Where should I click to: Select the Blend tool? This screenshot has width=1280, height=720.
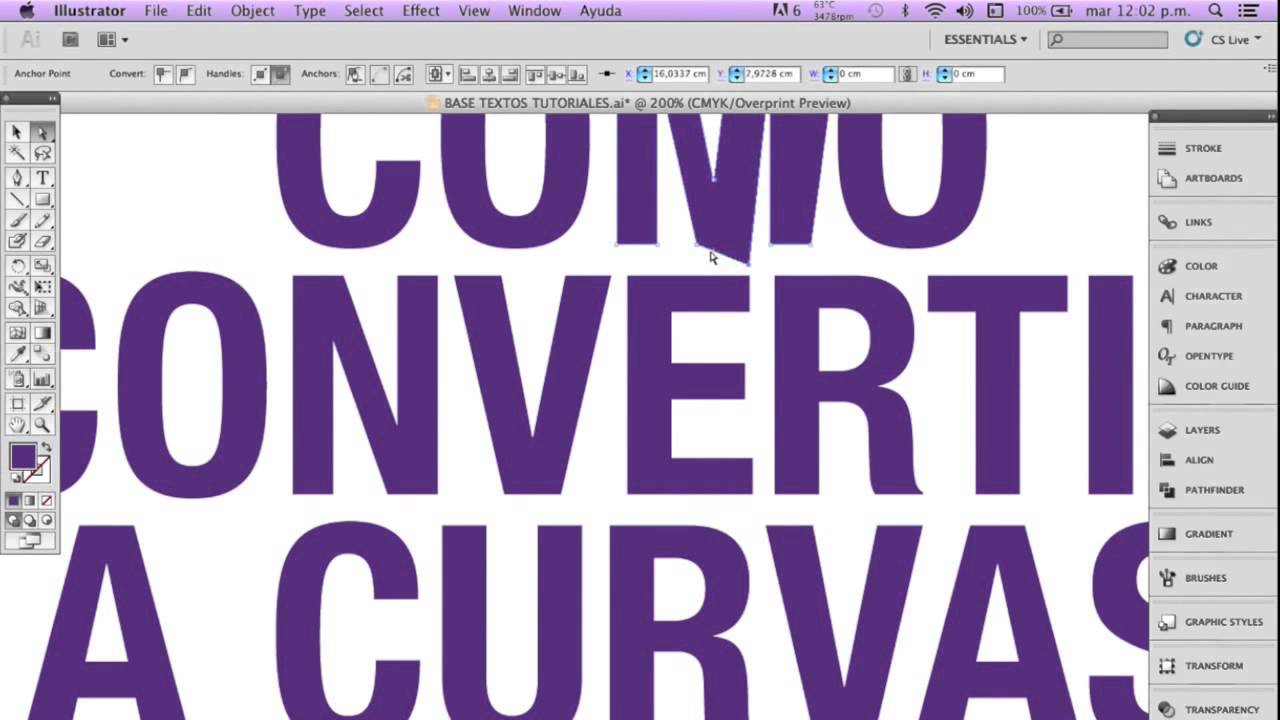[x=42, y=354]
